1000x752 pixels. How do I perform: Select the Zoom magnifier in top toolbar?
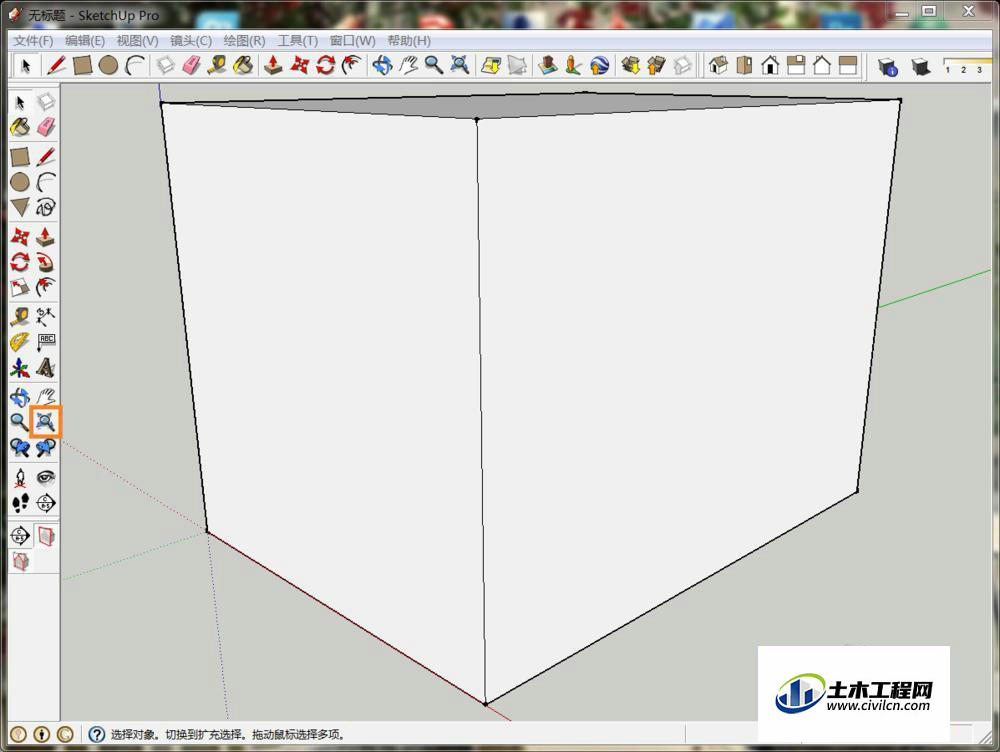click(x=434, y=65)
